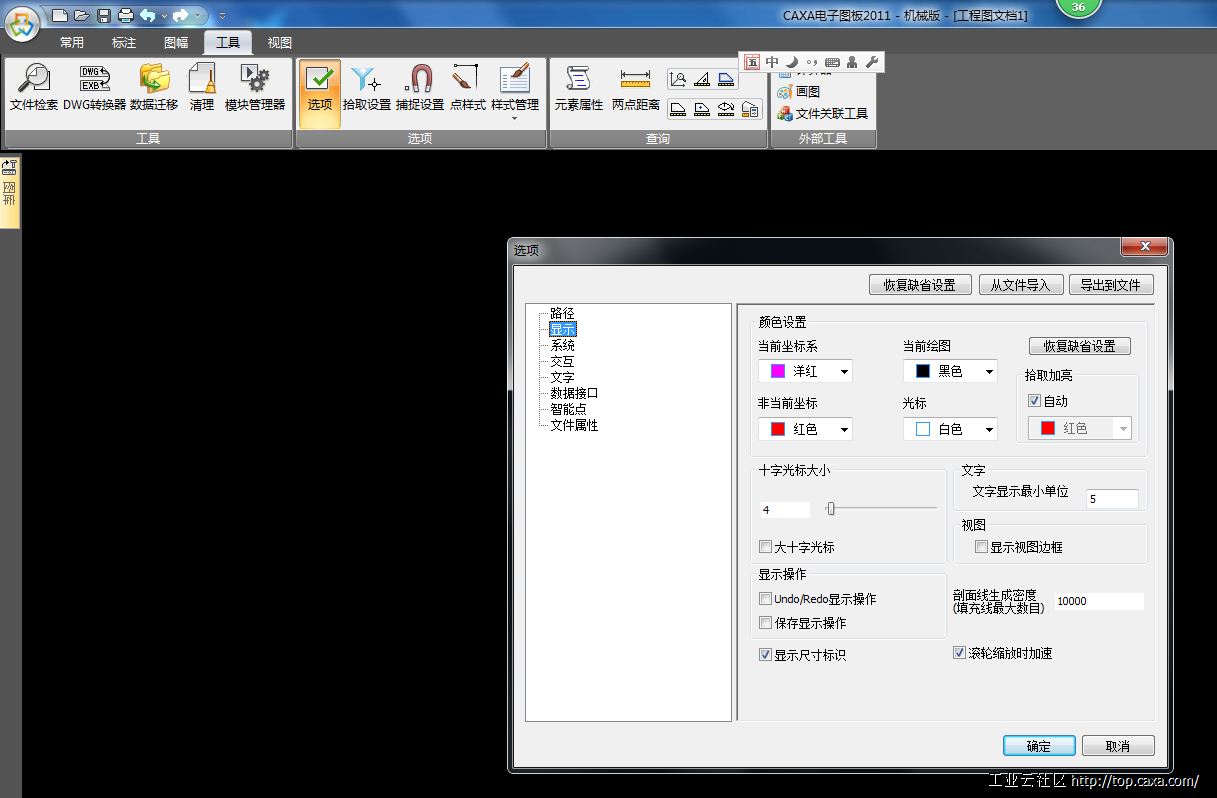Open the 模块管理器 module manager
The width and height of the screenshot is (1217, 798).
point(254,87)
